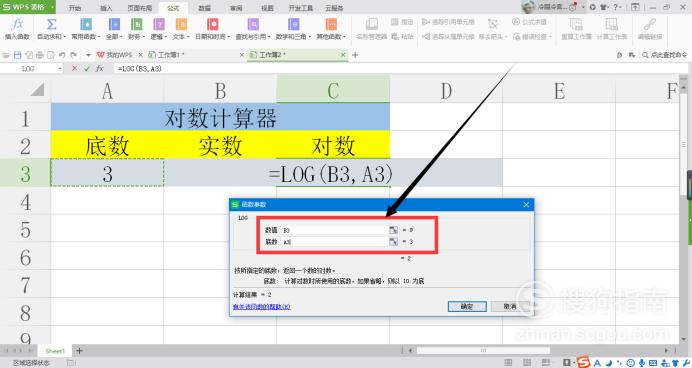Click the AutoSum sigma icon
The height and width of the screenshot is (368, 692).
pyautogui.click(x=51, y=24)
